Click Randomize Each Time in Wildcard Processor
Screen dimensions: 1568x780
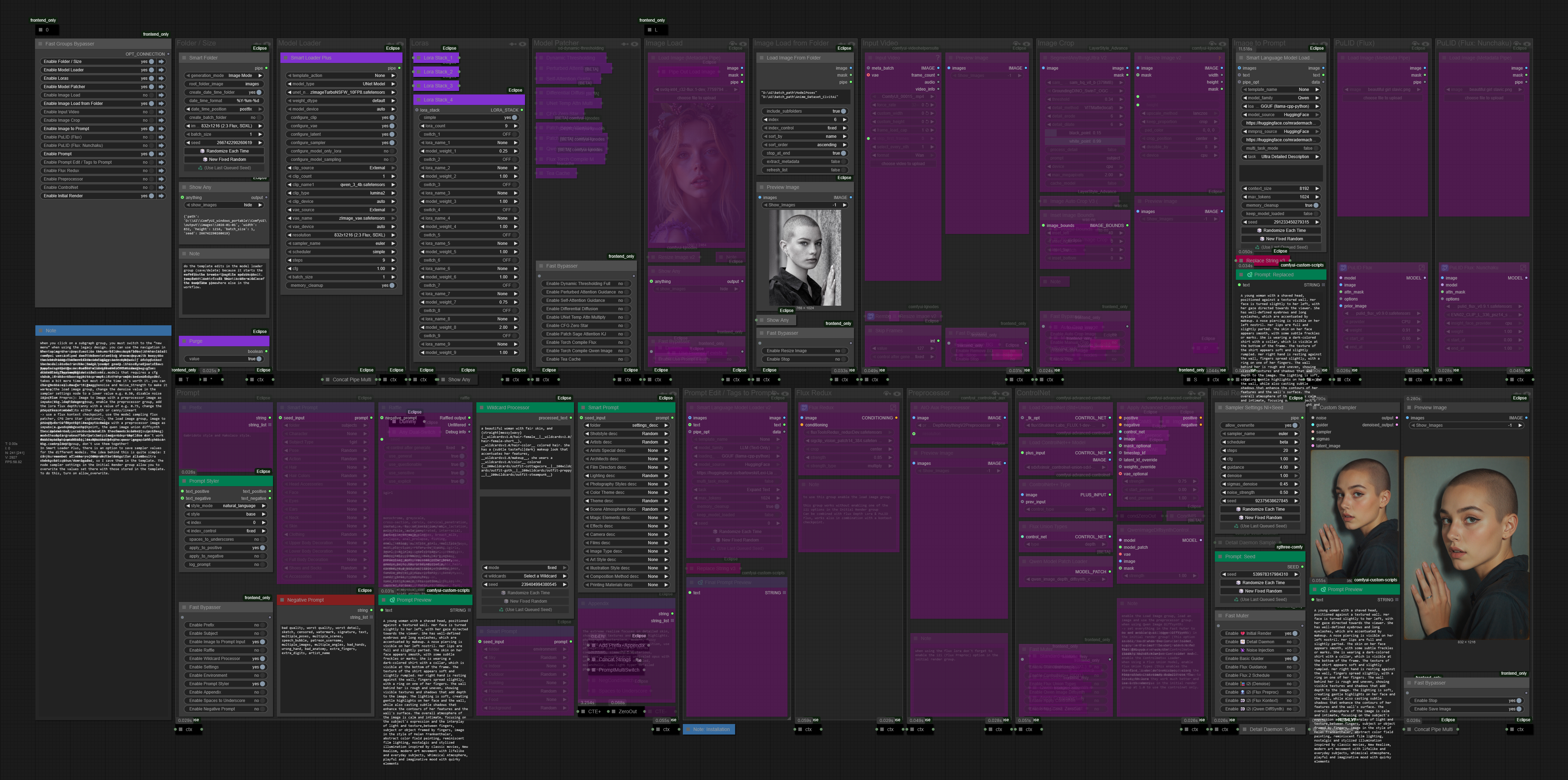pyautogui.click(x=525, y=593)
